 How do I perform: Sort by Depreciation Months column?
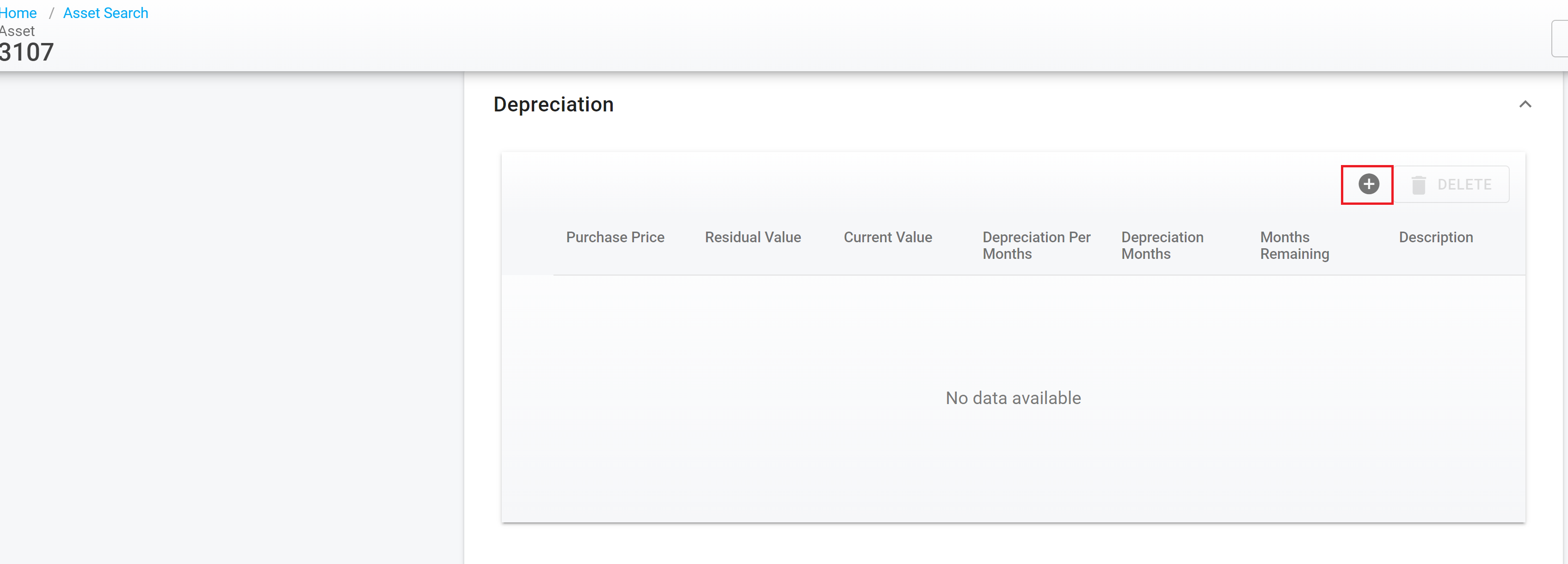pyautogui.click(x=1162, y=245)
